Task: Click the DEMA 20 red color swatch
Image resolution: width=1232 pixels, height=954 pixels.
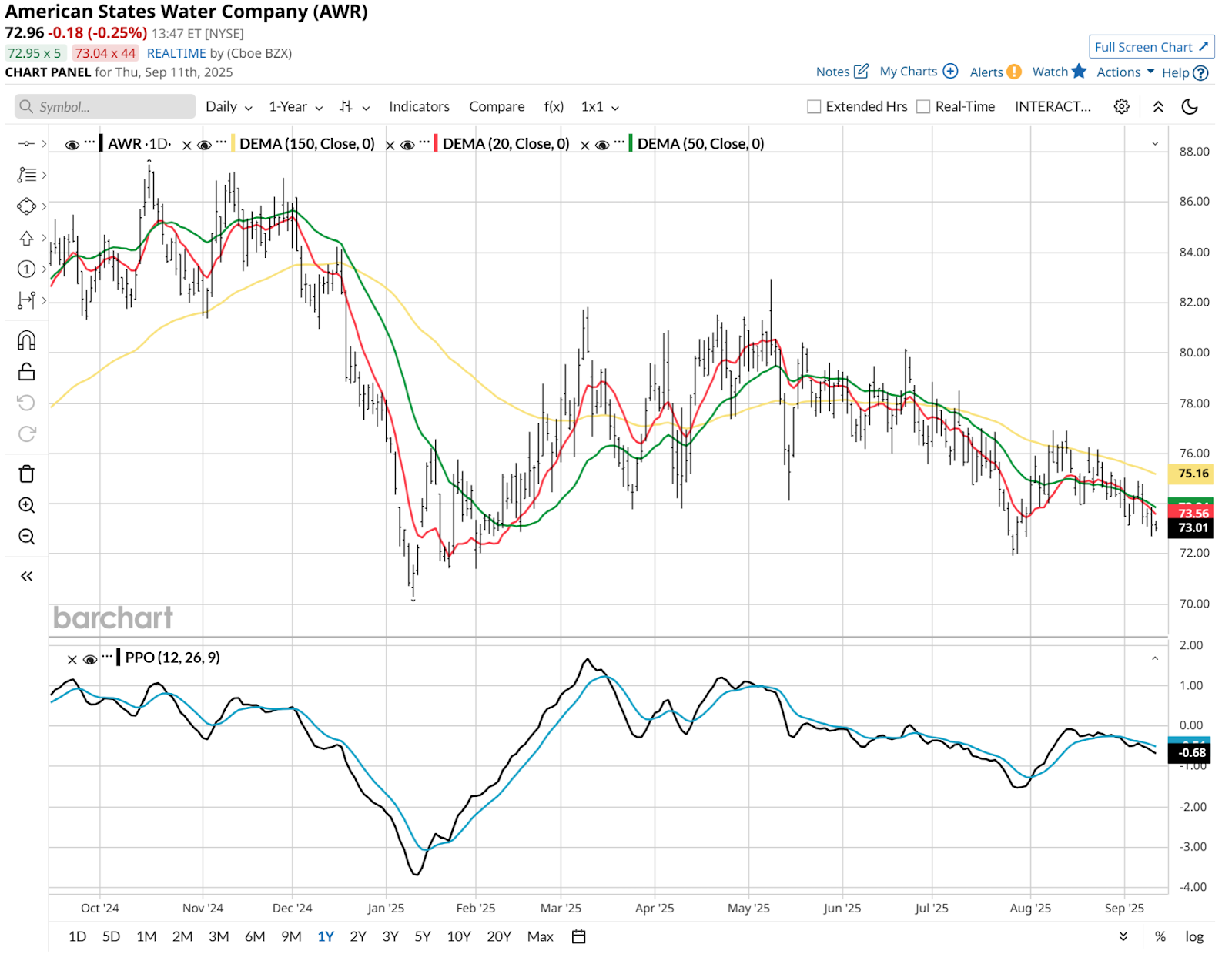Action: coord(437,143)
